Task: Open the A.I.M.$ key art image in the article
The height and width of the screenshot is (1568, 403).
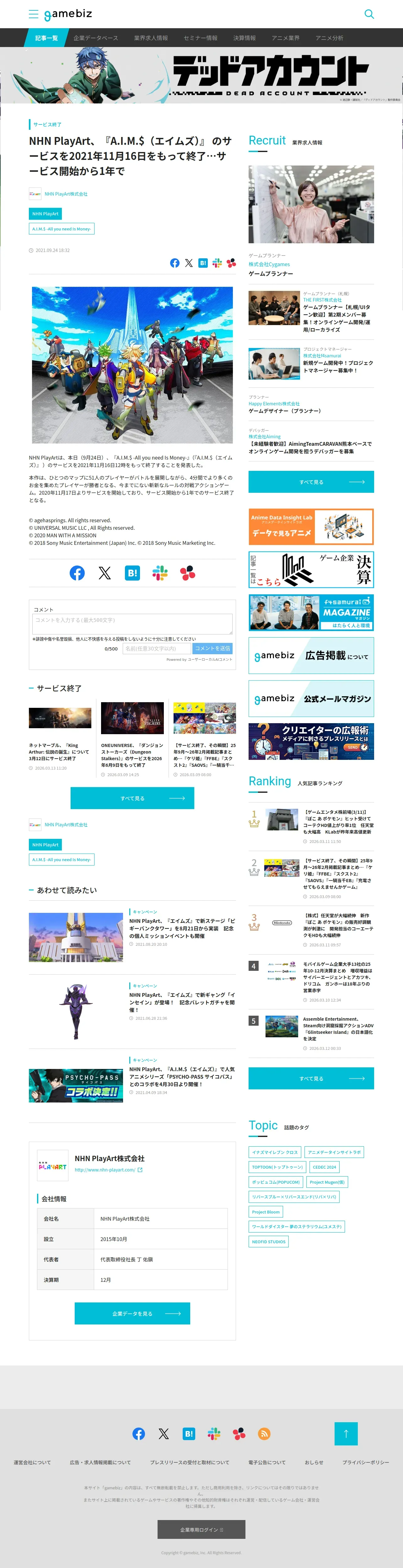Action: 132,365
